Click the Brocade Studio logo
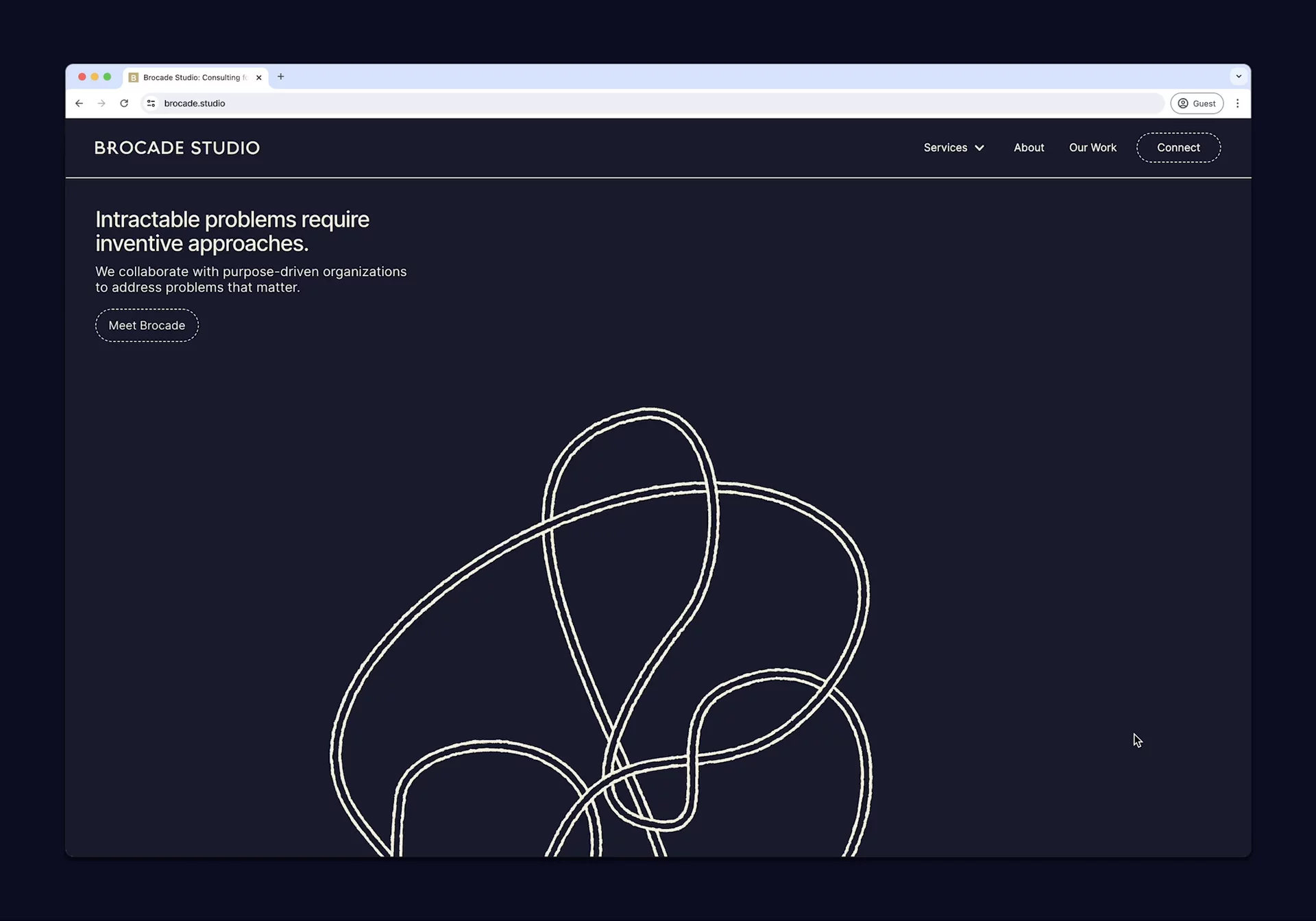Image resolution: width=1316 pixels, height=921 pixels. [x=177, y=148]
